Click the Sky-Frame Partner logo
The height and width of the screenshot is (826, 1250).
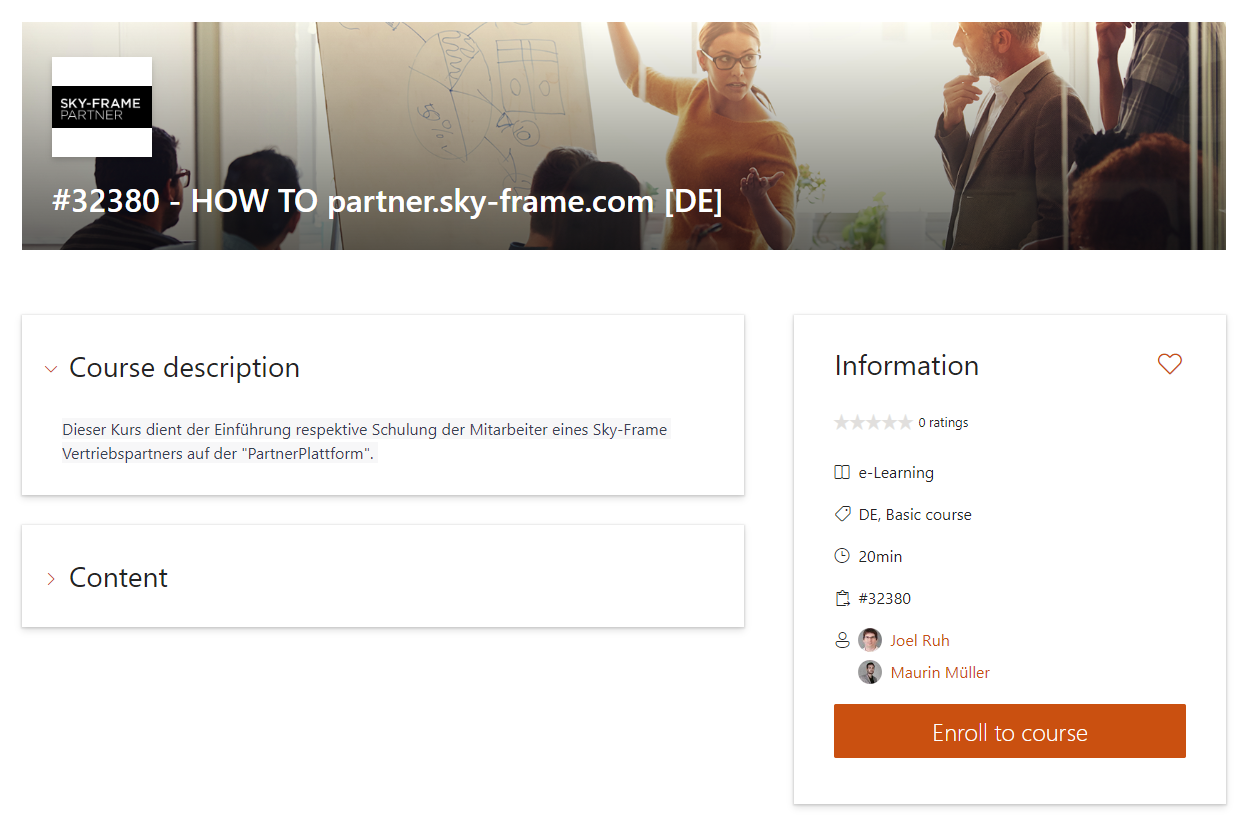pyautogui.click(x=102, y=107)
